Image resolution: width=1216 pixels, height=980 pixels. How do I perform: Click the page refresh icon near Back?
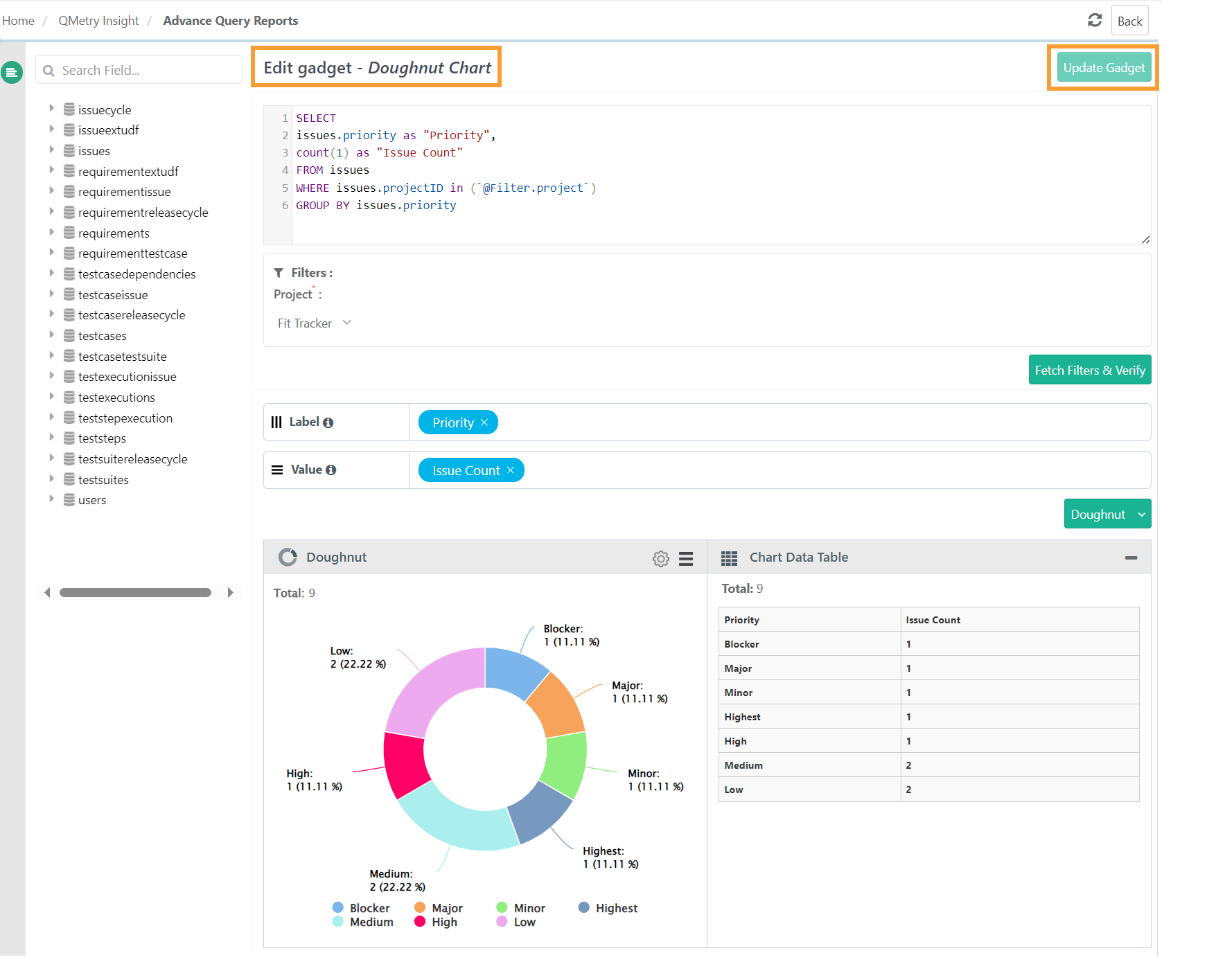1095,20
